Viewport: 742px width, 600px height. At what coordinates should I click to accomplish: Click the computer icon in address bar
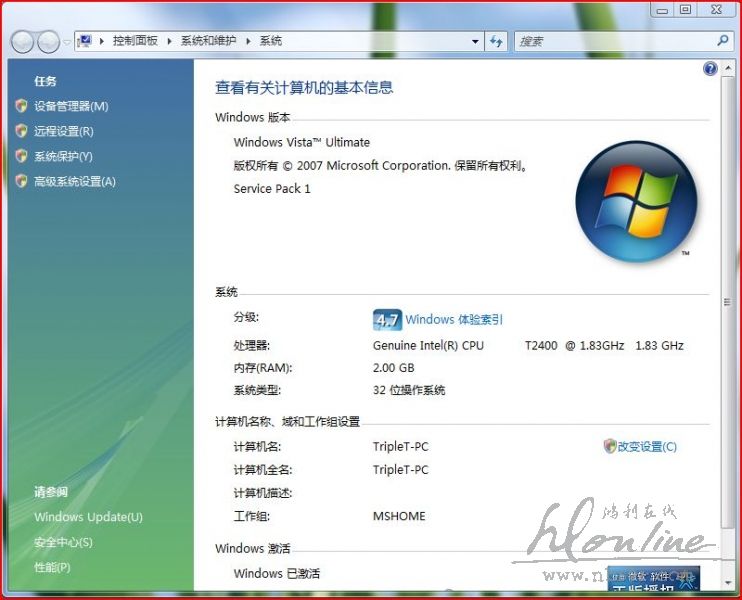(85, 41)
